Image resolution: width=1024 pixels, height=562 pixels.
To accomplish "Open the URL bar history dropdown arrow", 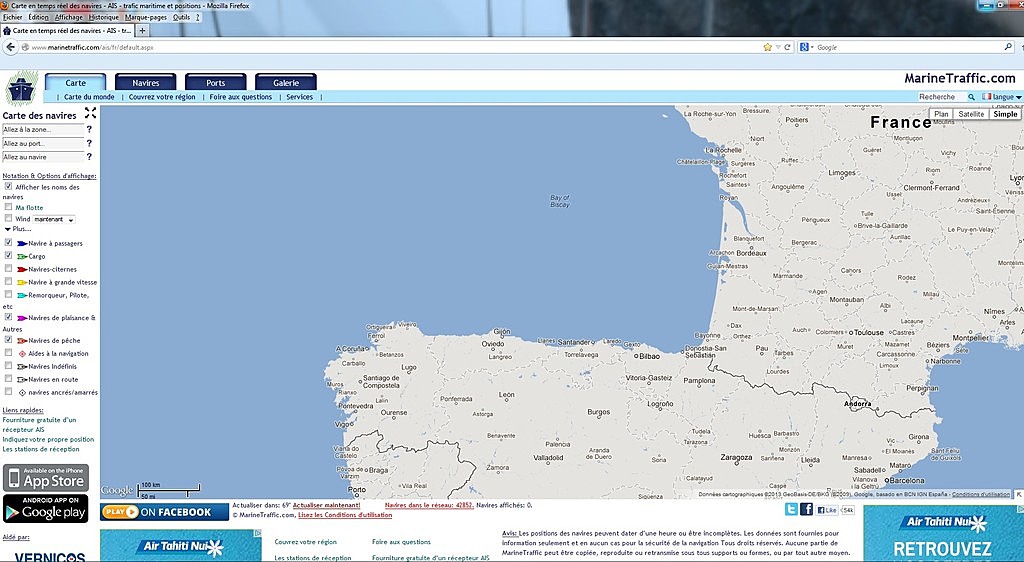I will click(x=778, y=47).
